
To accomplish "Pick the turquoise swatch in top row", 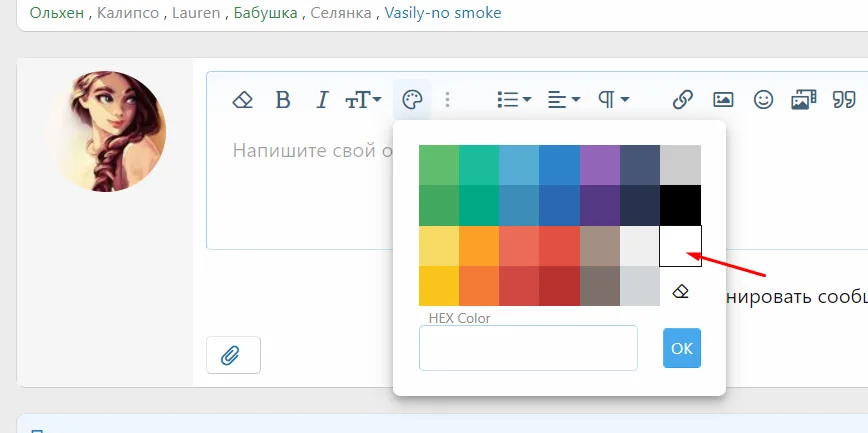I will 479,165.
